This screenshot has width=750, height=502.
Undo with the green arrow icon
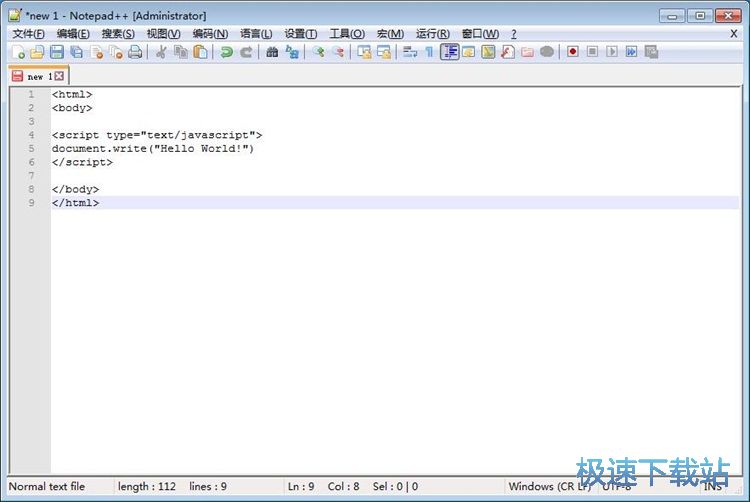click(x=226, y=52)
